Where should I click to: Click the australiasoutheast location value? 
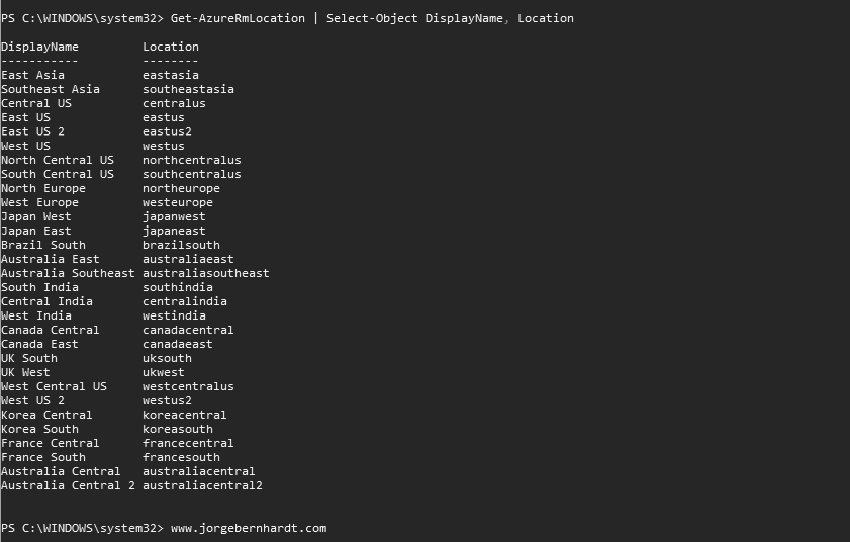[x=206, y=273]
